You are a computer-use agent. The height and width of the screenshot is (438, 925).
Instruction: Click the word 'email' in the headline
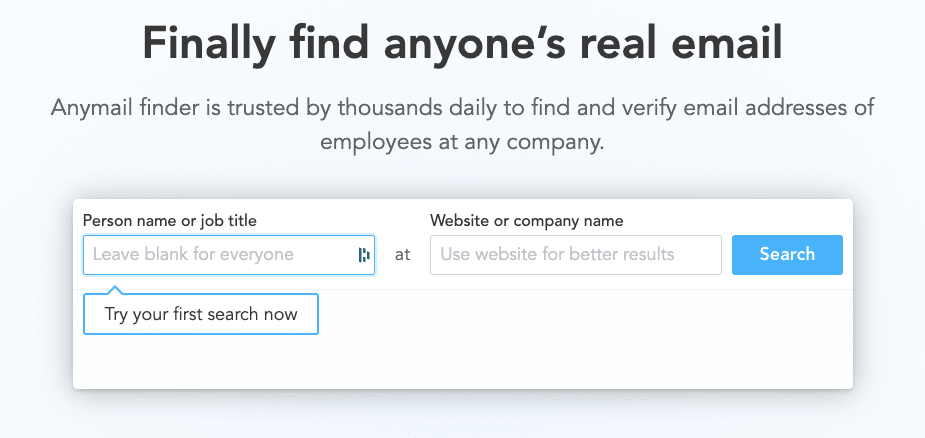coord(723,43)
